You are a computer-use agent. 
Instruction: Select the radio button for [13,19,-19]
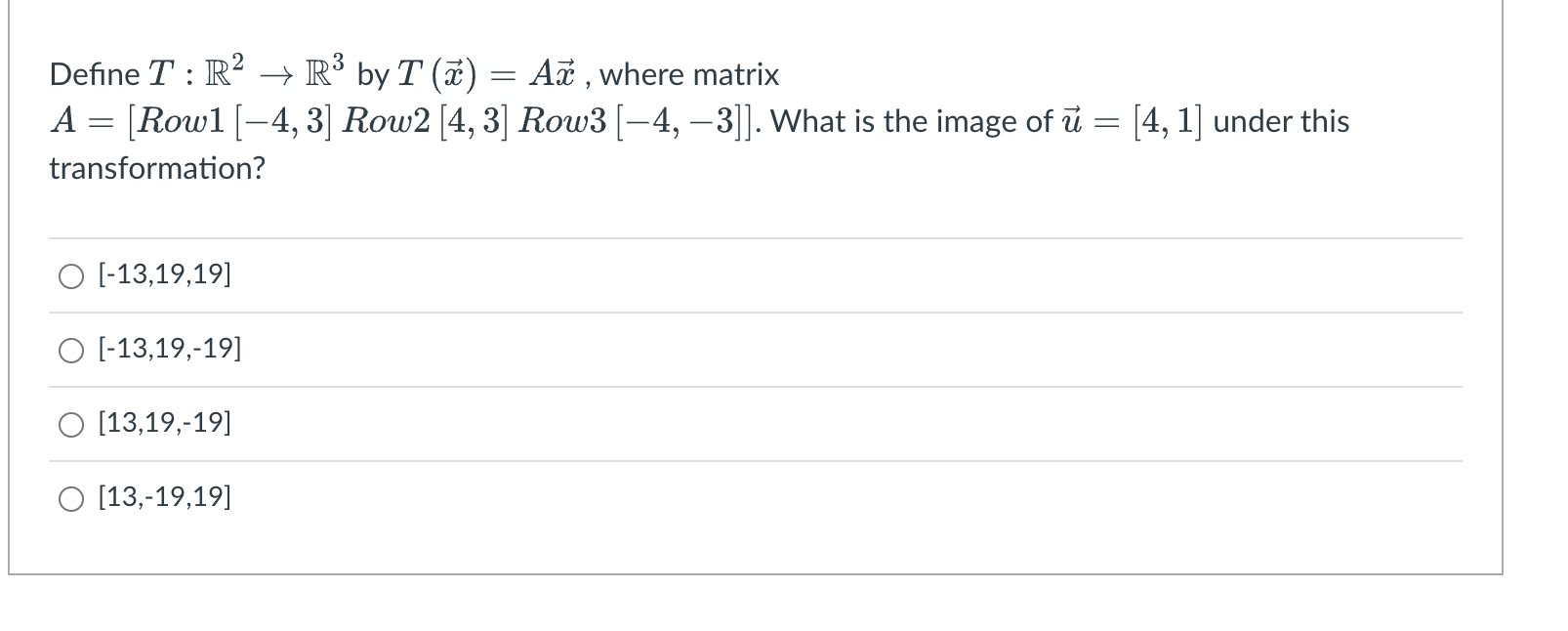click(69, 424)
